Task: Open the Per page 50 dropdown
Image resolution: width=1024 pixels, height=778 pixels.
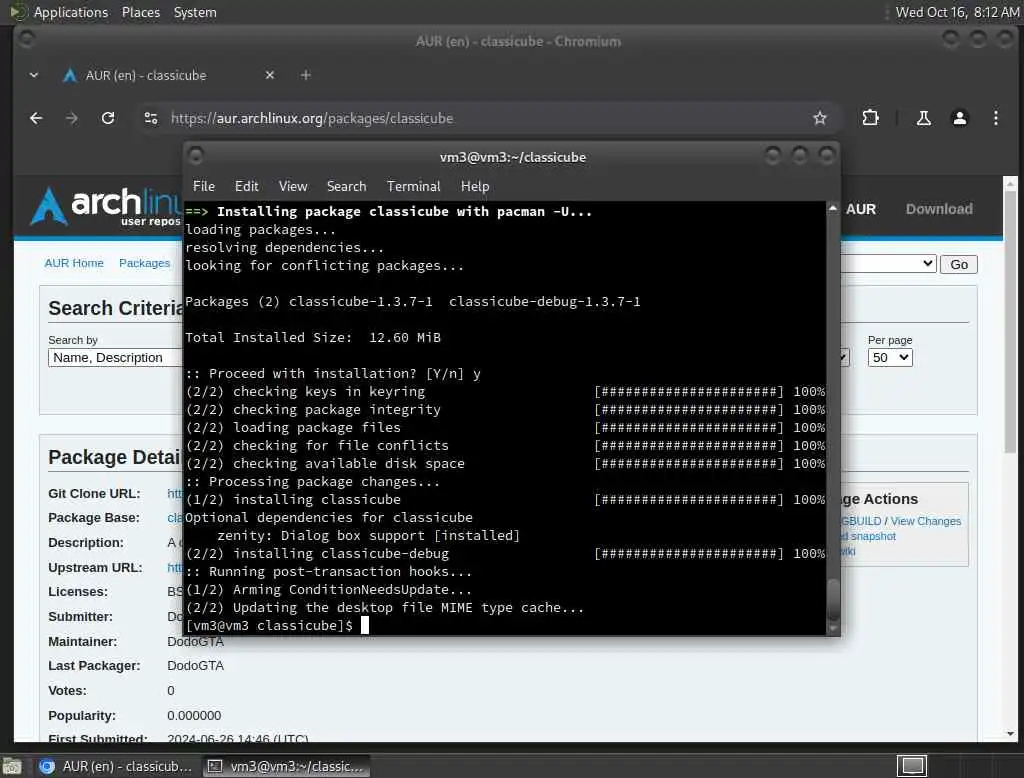Action: (x=889, y=358)
